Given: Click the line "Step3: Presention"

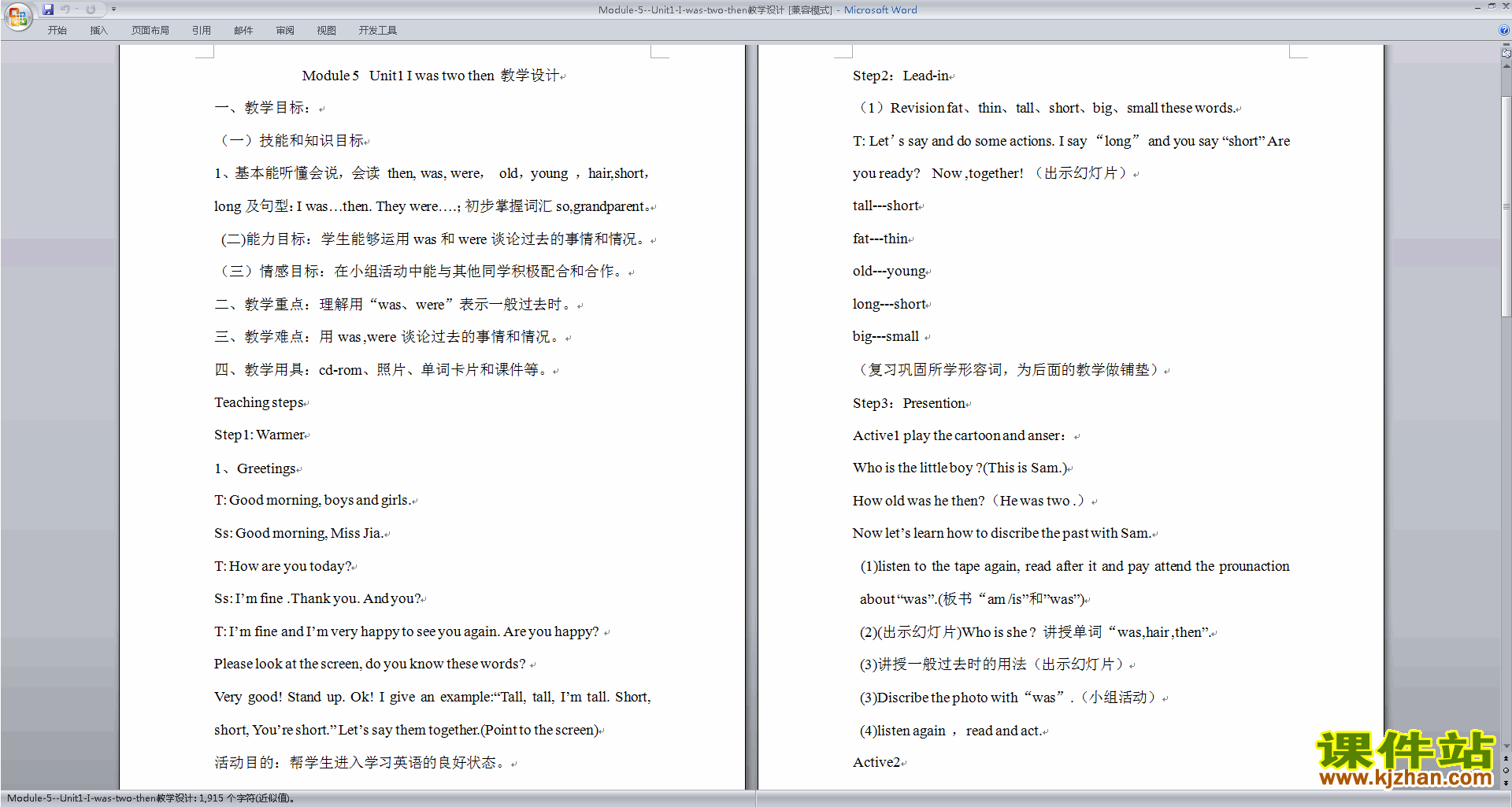Looking at the screenshot, I should (x=910, y=403).
